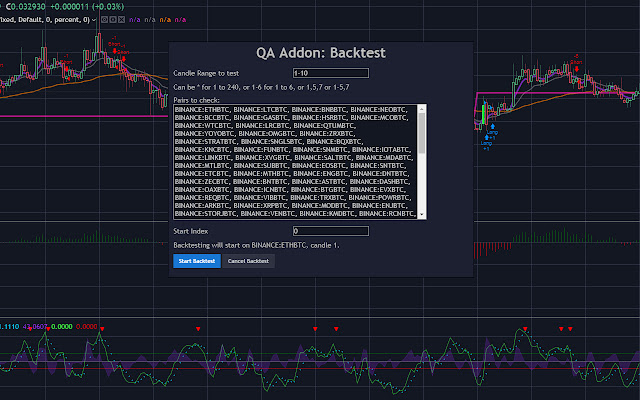Click the QA Addon: Backtest title
The width and height of the screenshot is (640, 400).
point(321,53)
